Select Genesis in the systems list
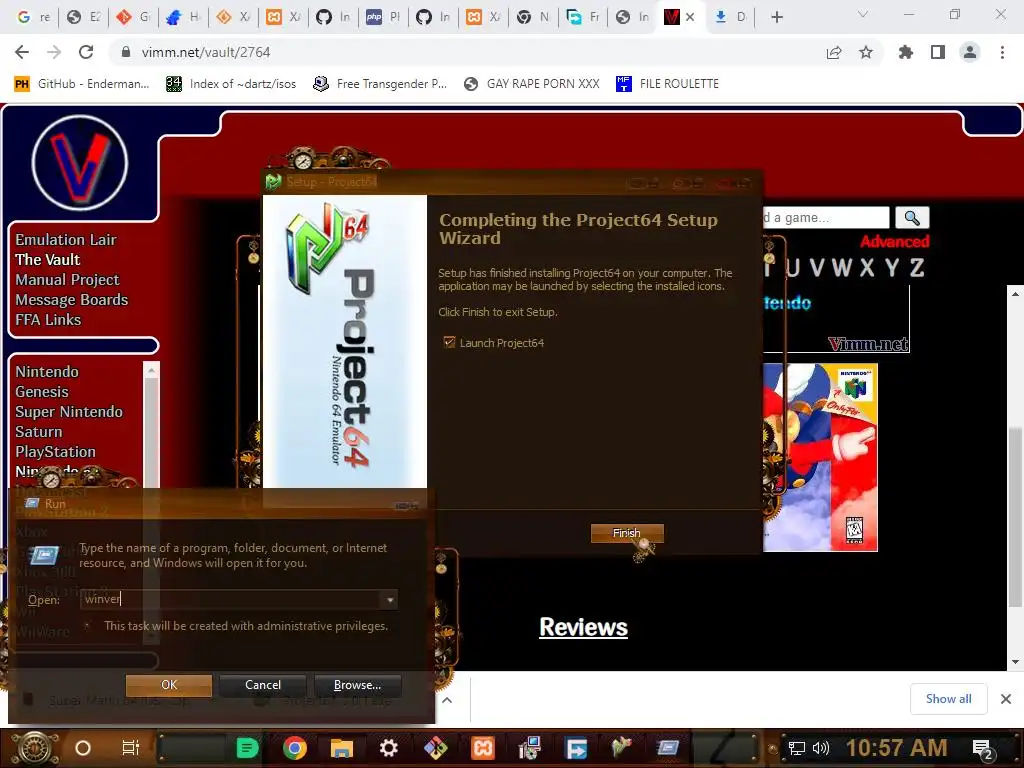Screen dimensions: 1024x768 point(42,392)
